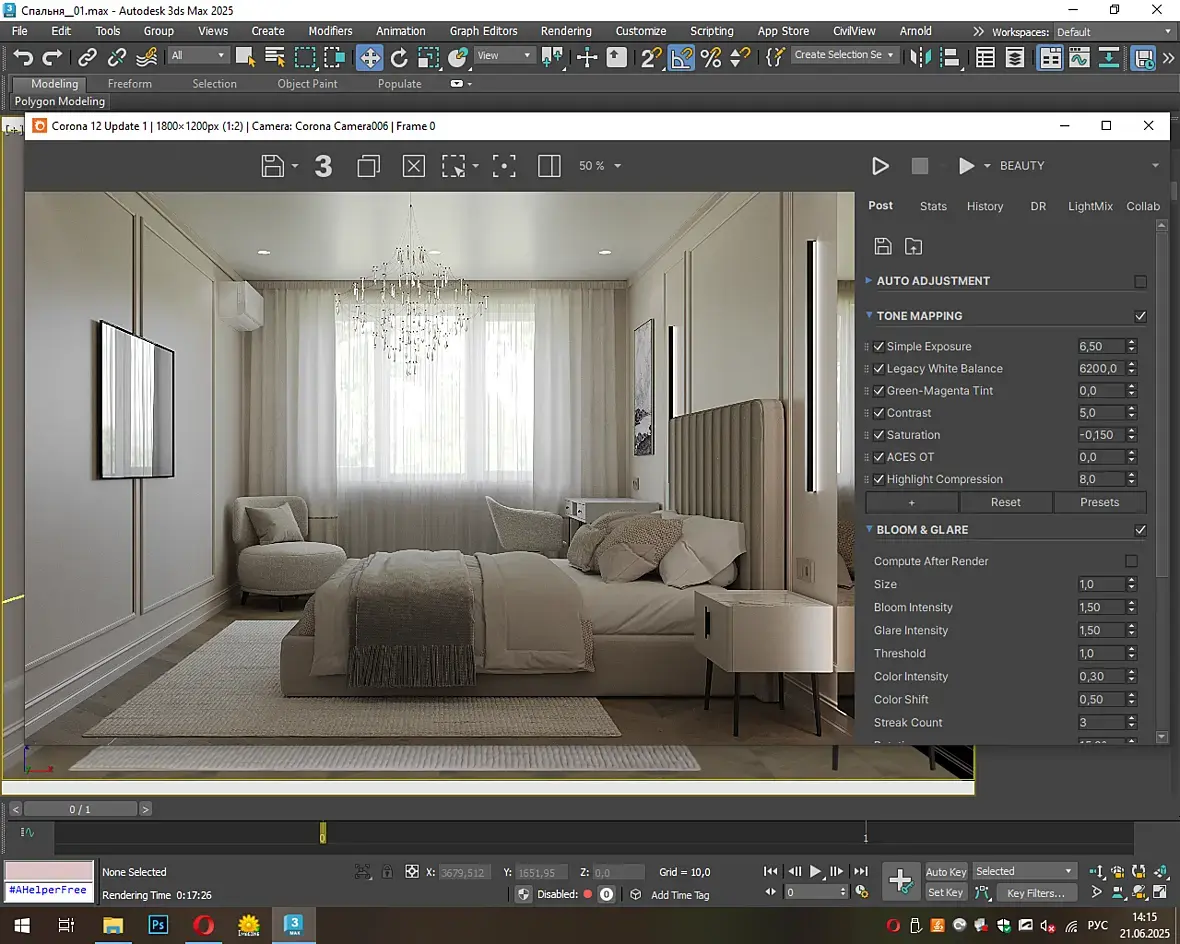Enable the Auto Adjustment checkbox
This screenshot has width=1180, height=944.
point(1141,282)
